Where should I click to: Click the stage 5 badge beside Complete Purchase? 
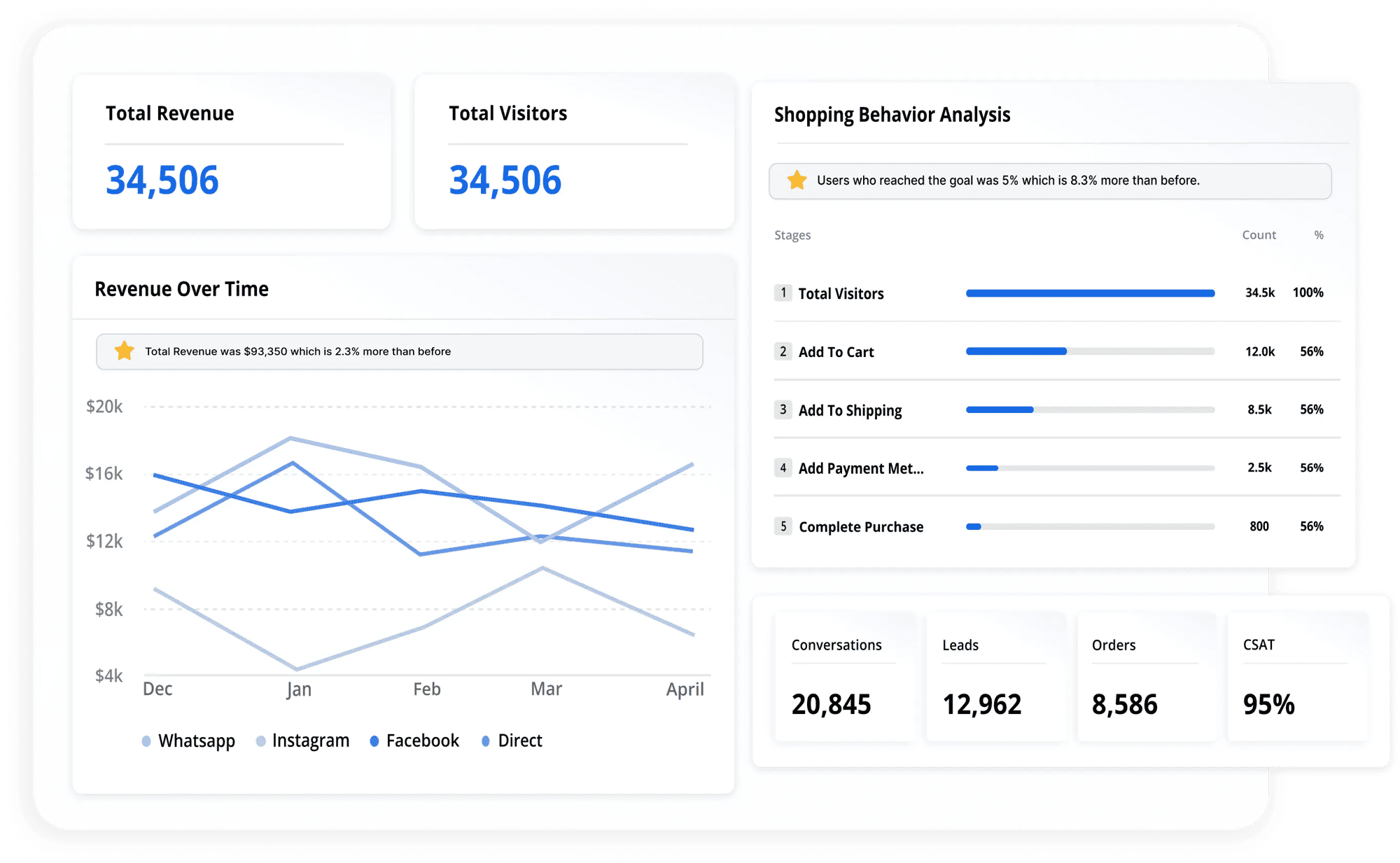click(782, 526)
